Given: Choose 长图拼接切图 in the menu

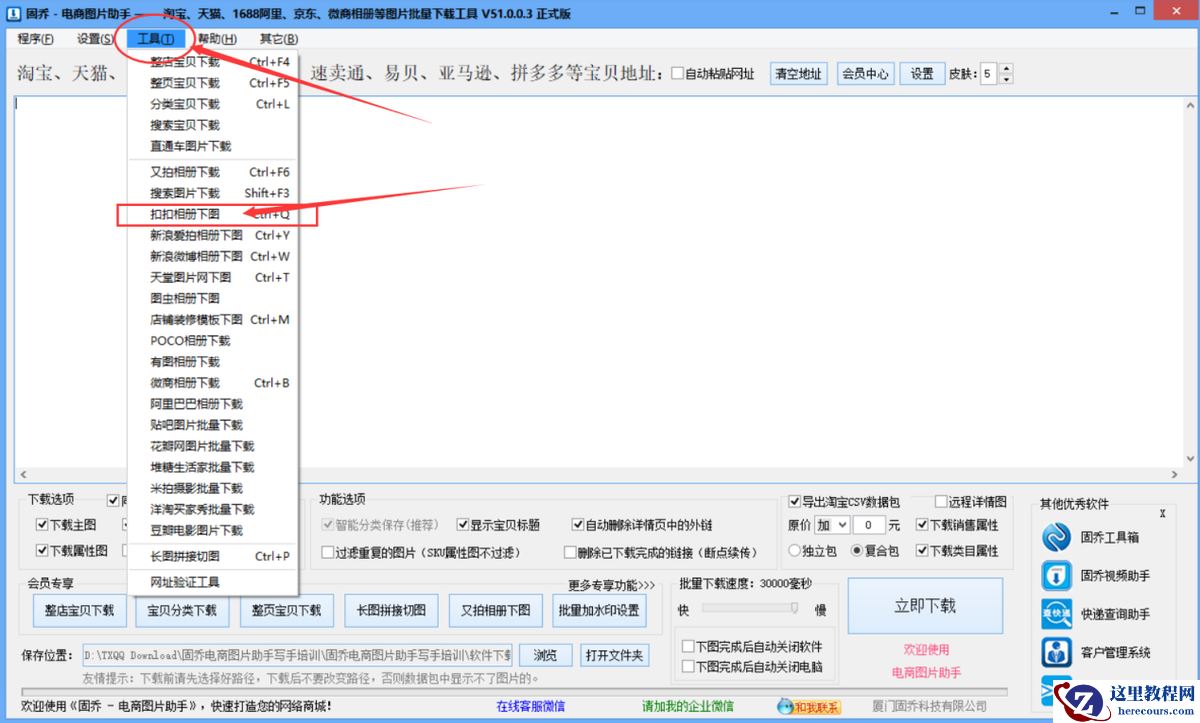Looking at the screenshot, I should click(x=213, y=556).
